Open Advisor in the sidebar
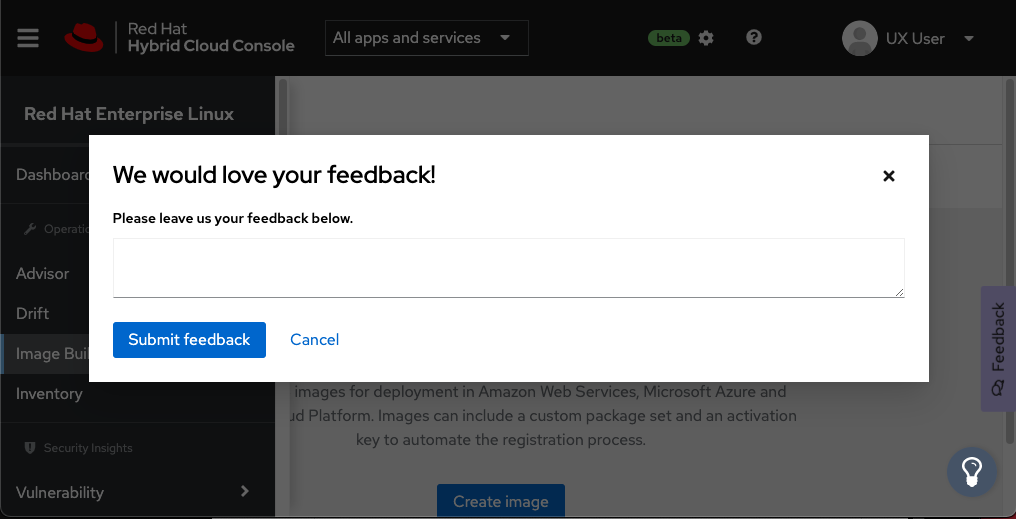 point(43,273)
